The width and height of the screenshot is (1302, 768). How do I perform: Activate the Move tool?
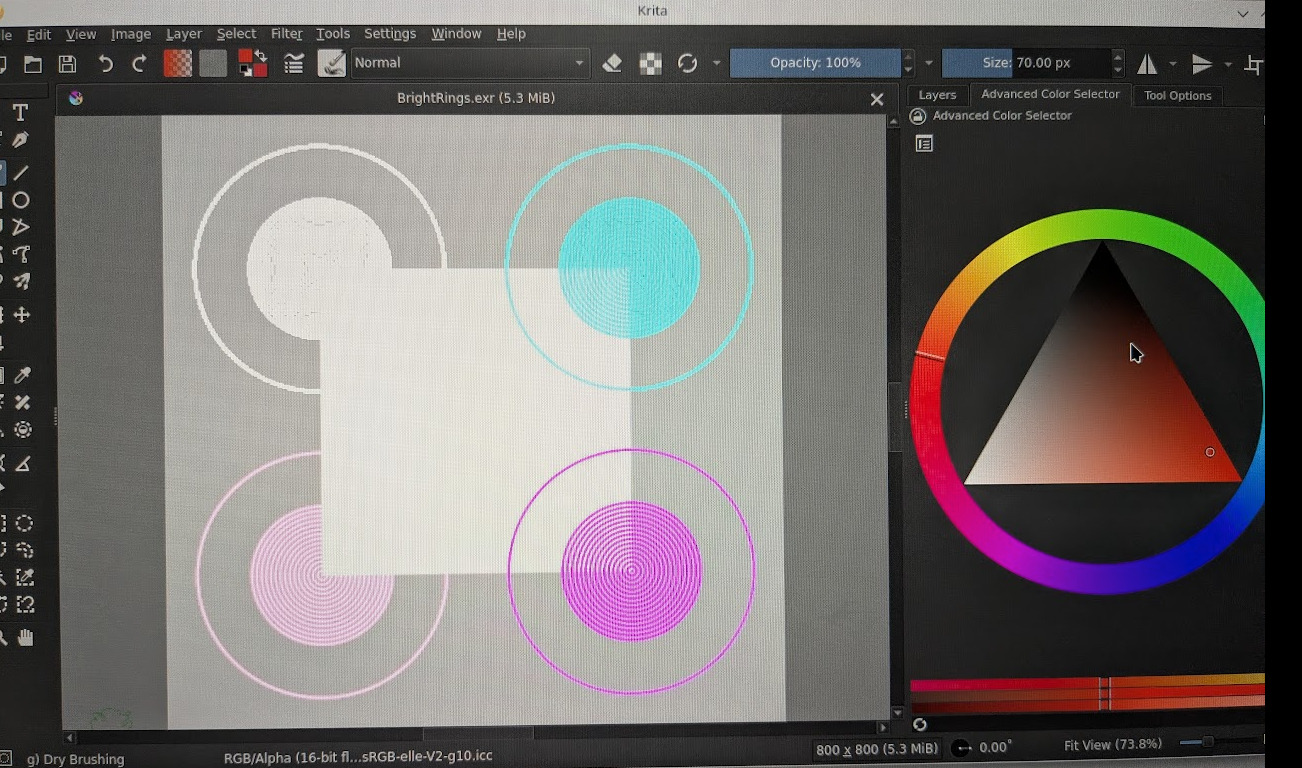pos(21,315)
